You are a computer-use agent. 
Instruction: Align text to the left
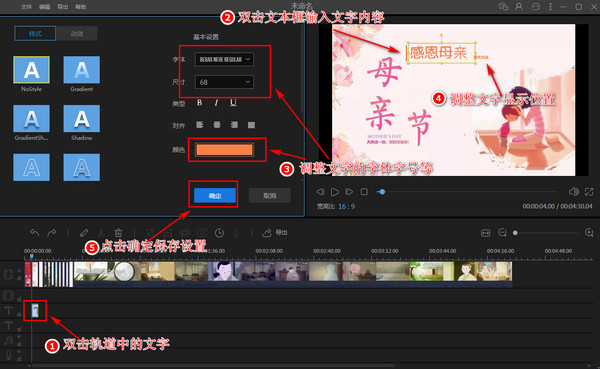200,125
